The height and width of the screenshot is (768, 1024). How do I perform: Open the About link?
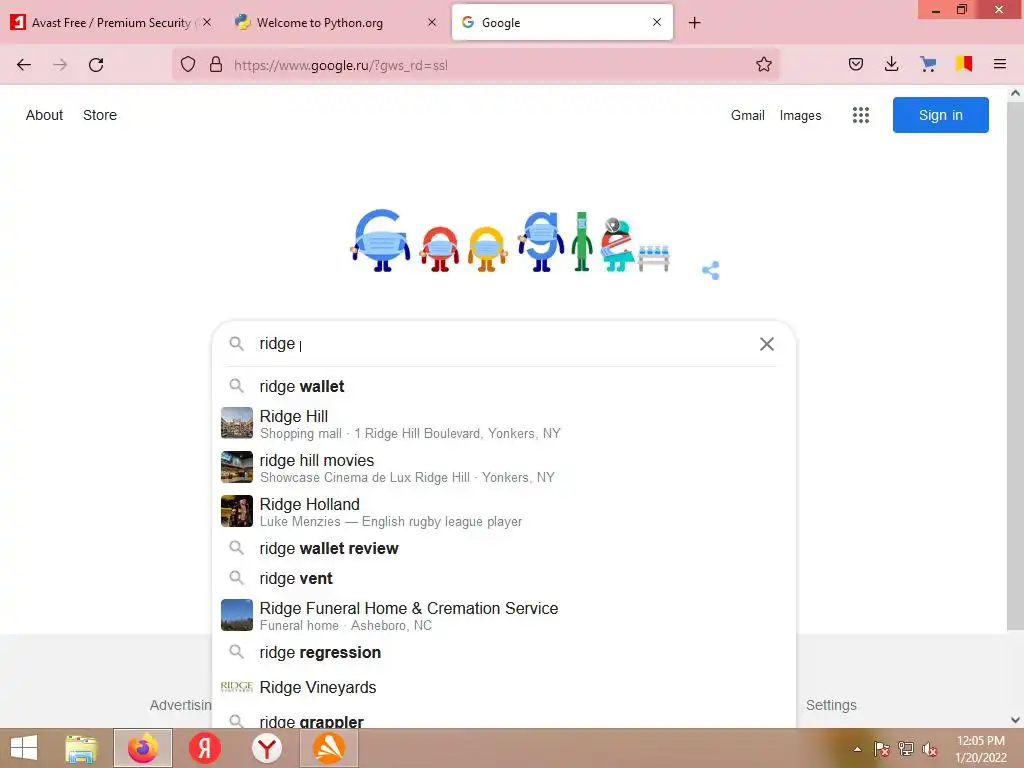coord(44,115)
